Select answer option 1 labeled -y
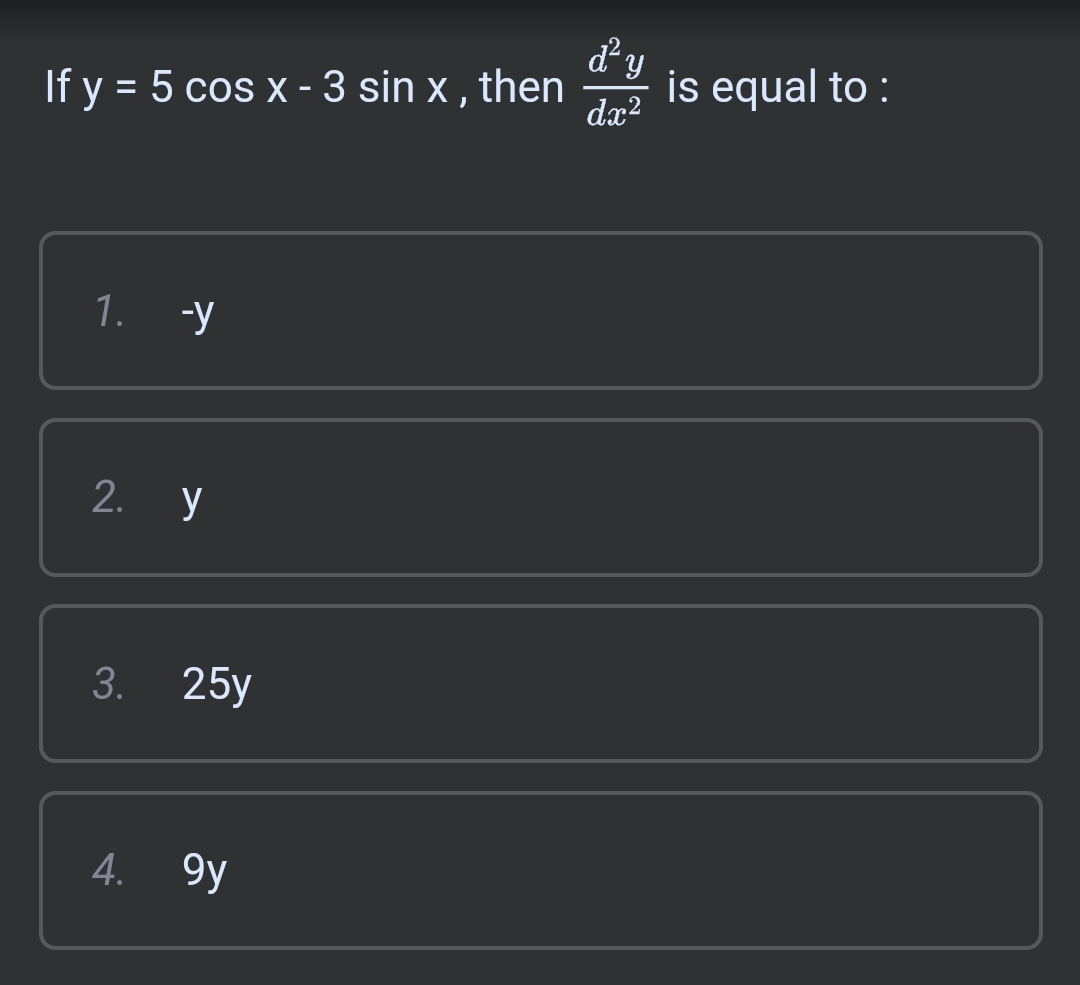Screen dimensions: 1080x985 540,310
